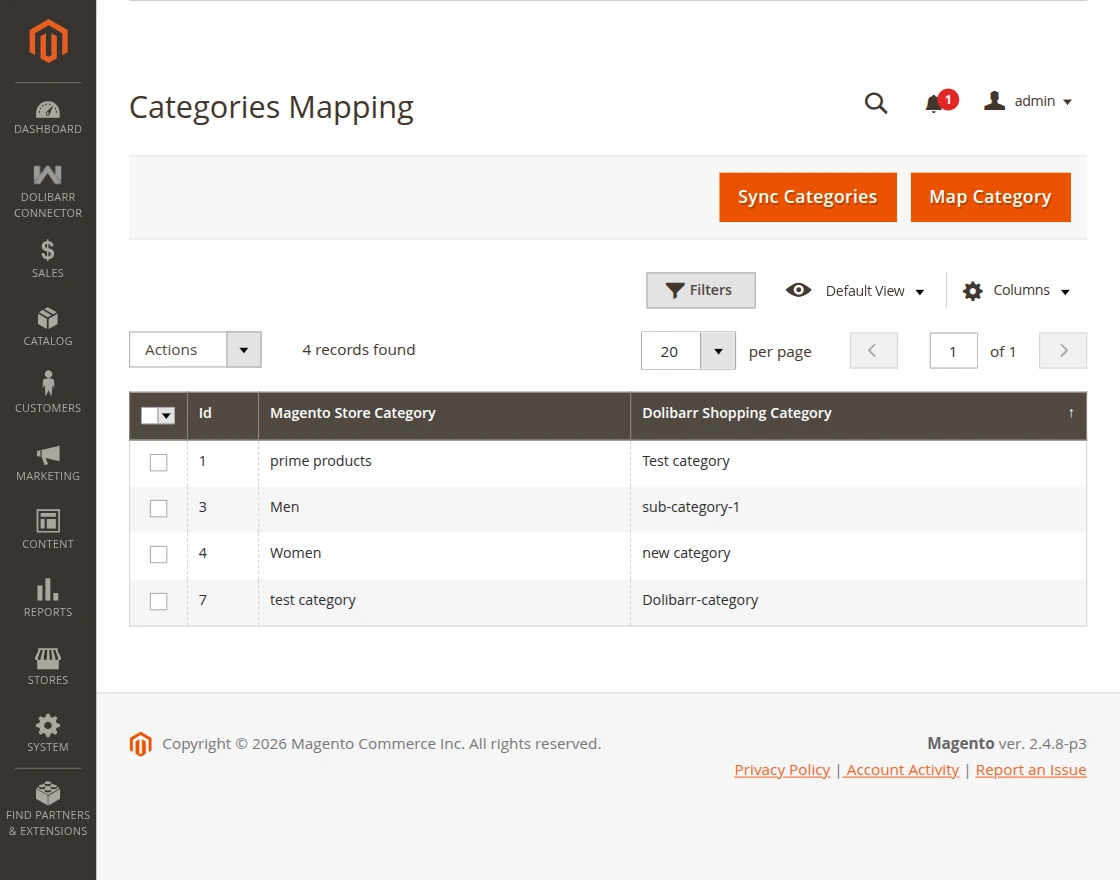Open the per page count dropdown

(688, 350)
